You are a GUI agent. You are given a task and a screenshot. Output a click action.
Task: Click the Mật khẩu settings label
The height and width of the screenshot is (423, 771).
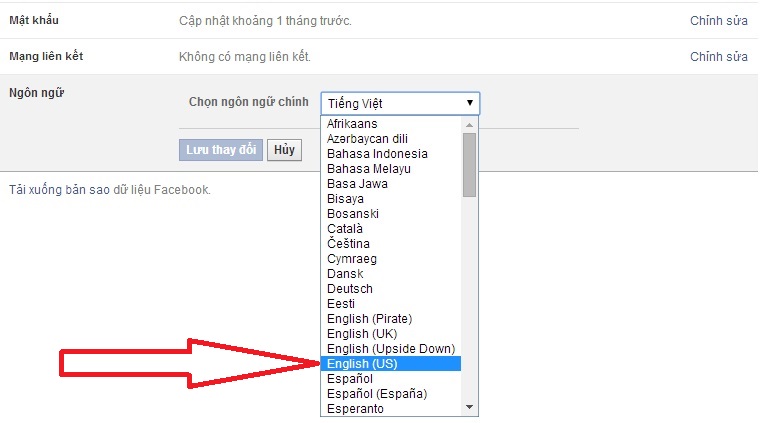pos(34,20)
